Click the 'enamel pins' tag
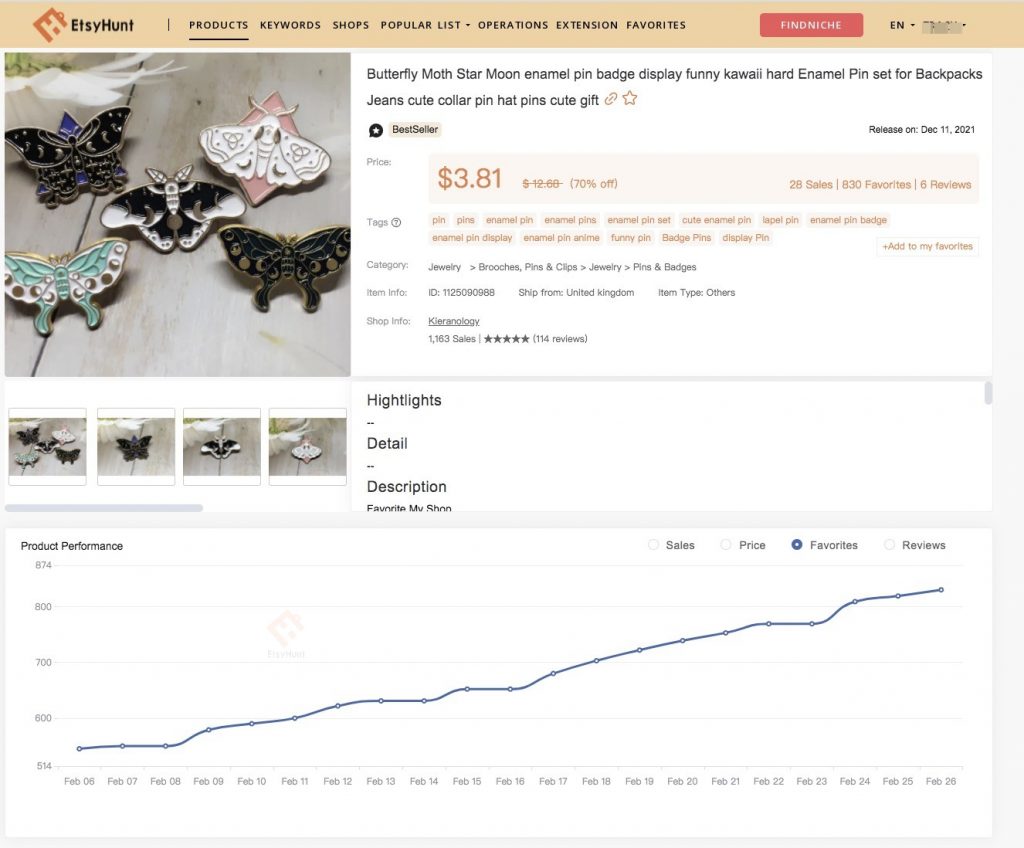The height and width of the screenshot is (848, 1024). pos(570,220)
